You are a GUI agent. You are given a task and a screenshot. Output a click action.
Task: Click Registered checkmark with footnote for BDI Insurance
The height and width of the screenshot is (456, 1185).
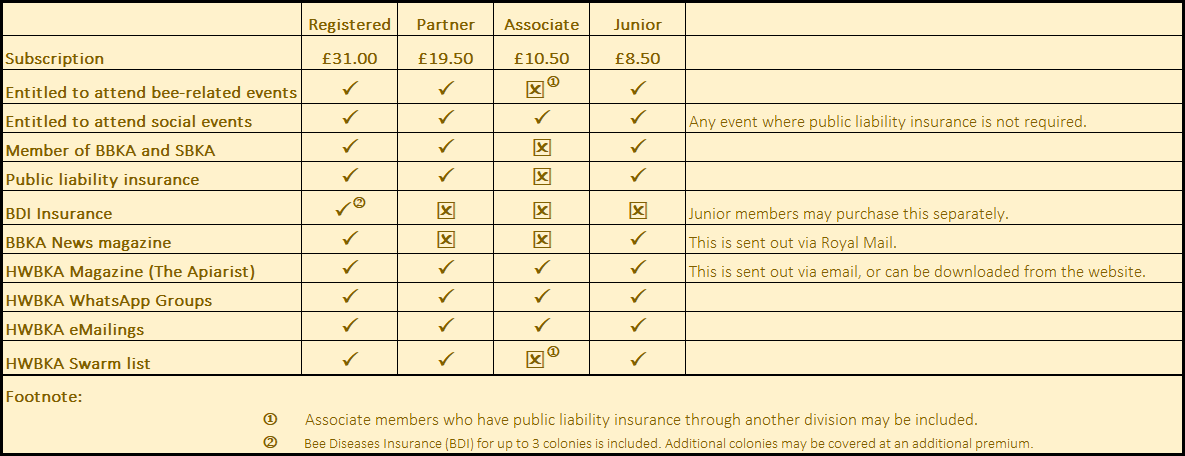click(345, 210)
